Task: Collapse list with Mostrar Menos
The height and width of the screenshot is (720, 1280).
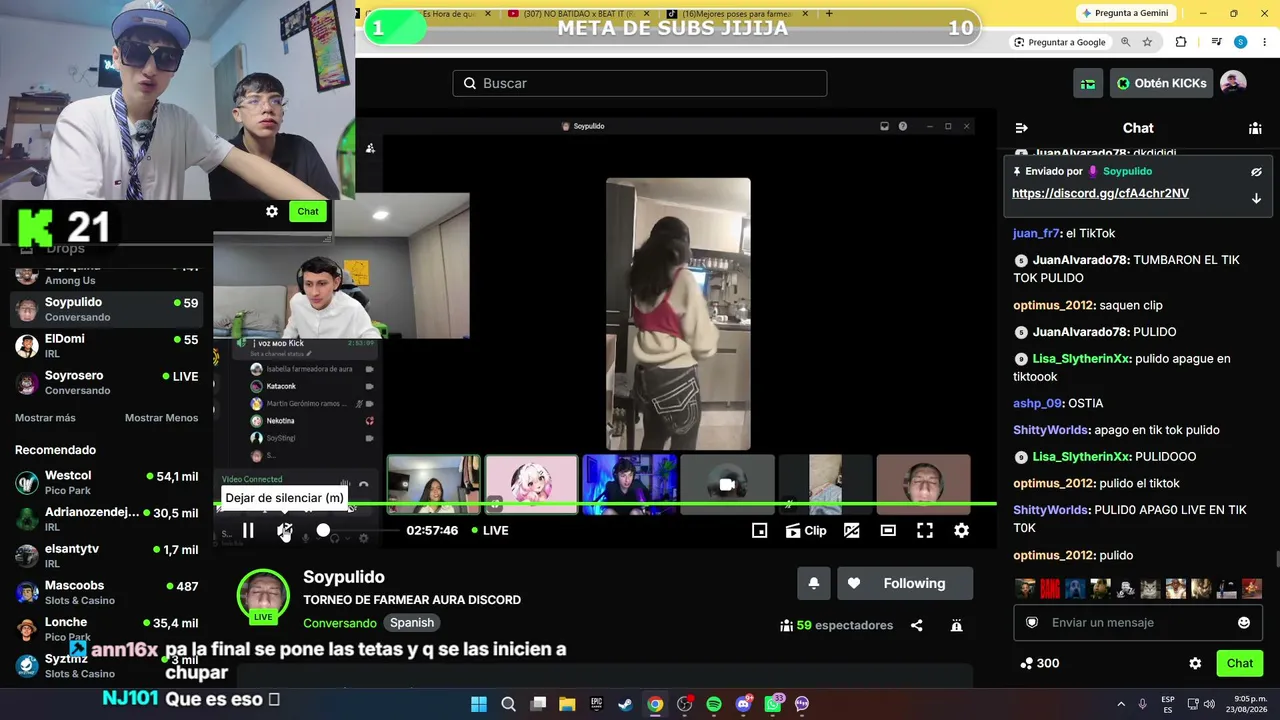Action: (161, 418)
